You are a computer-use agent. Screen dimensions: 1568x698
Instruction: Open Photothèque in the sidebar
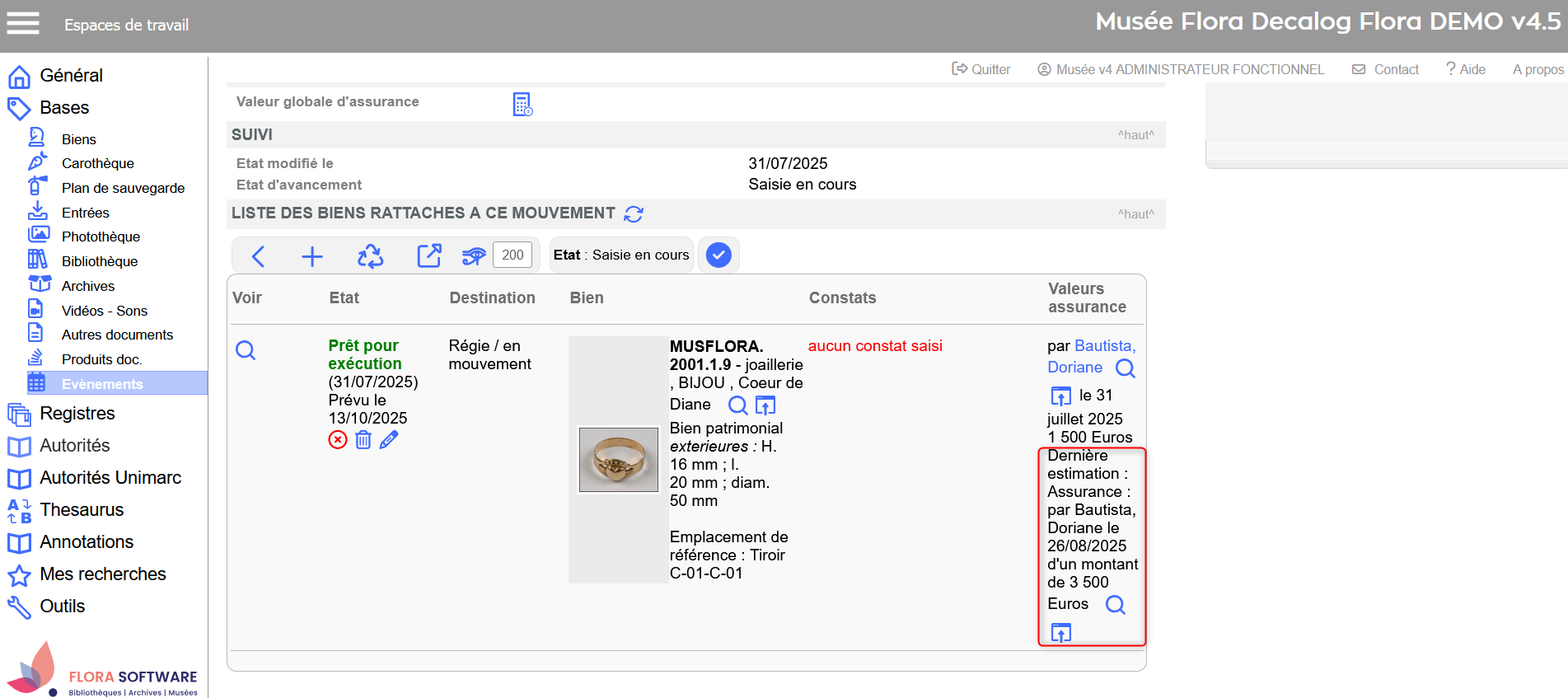(101, 237)
